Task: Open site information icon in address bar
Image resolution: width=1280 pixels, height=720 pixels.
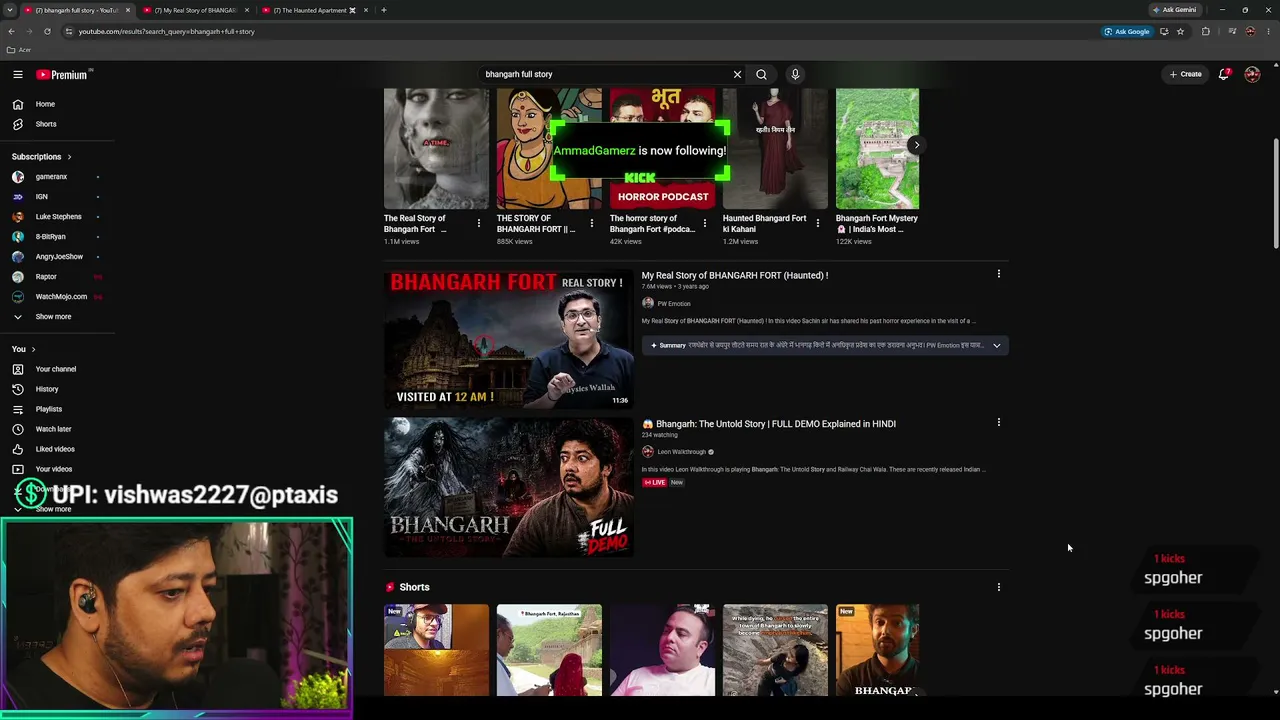Action: click(68, 31)
